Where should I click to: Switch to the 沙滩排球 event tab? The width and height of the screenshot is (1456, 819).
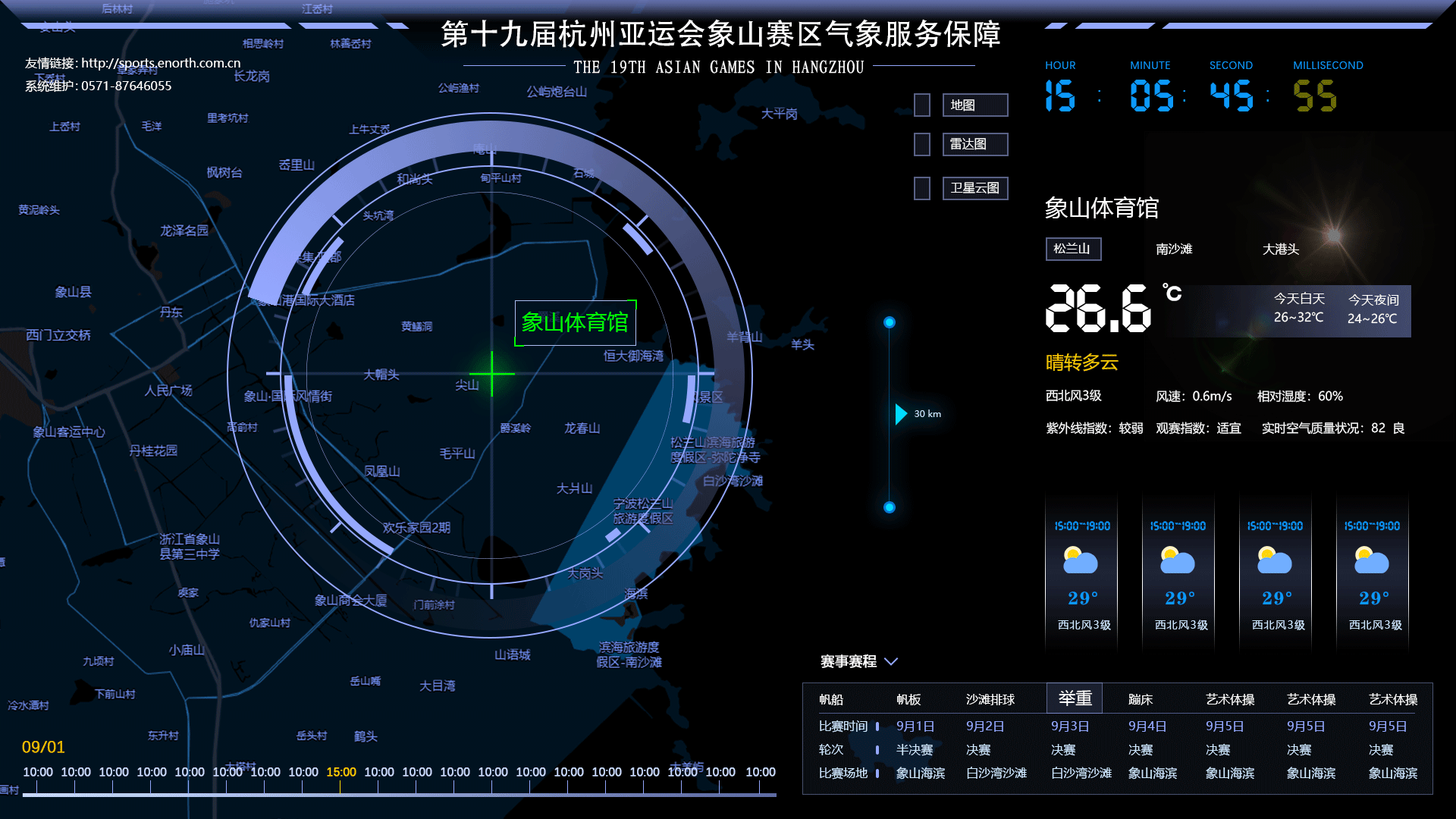[990, 700]
